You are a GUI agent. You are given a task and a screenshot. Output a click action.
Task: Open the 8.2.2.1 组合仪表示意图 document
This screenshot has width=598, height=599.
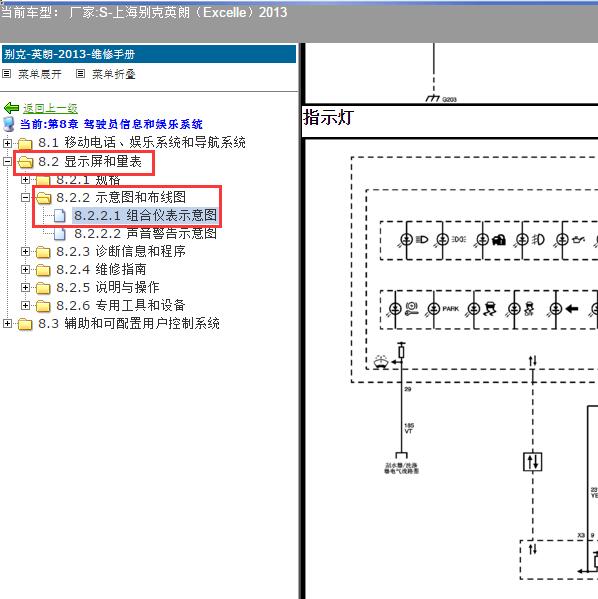click(145, 215)
